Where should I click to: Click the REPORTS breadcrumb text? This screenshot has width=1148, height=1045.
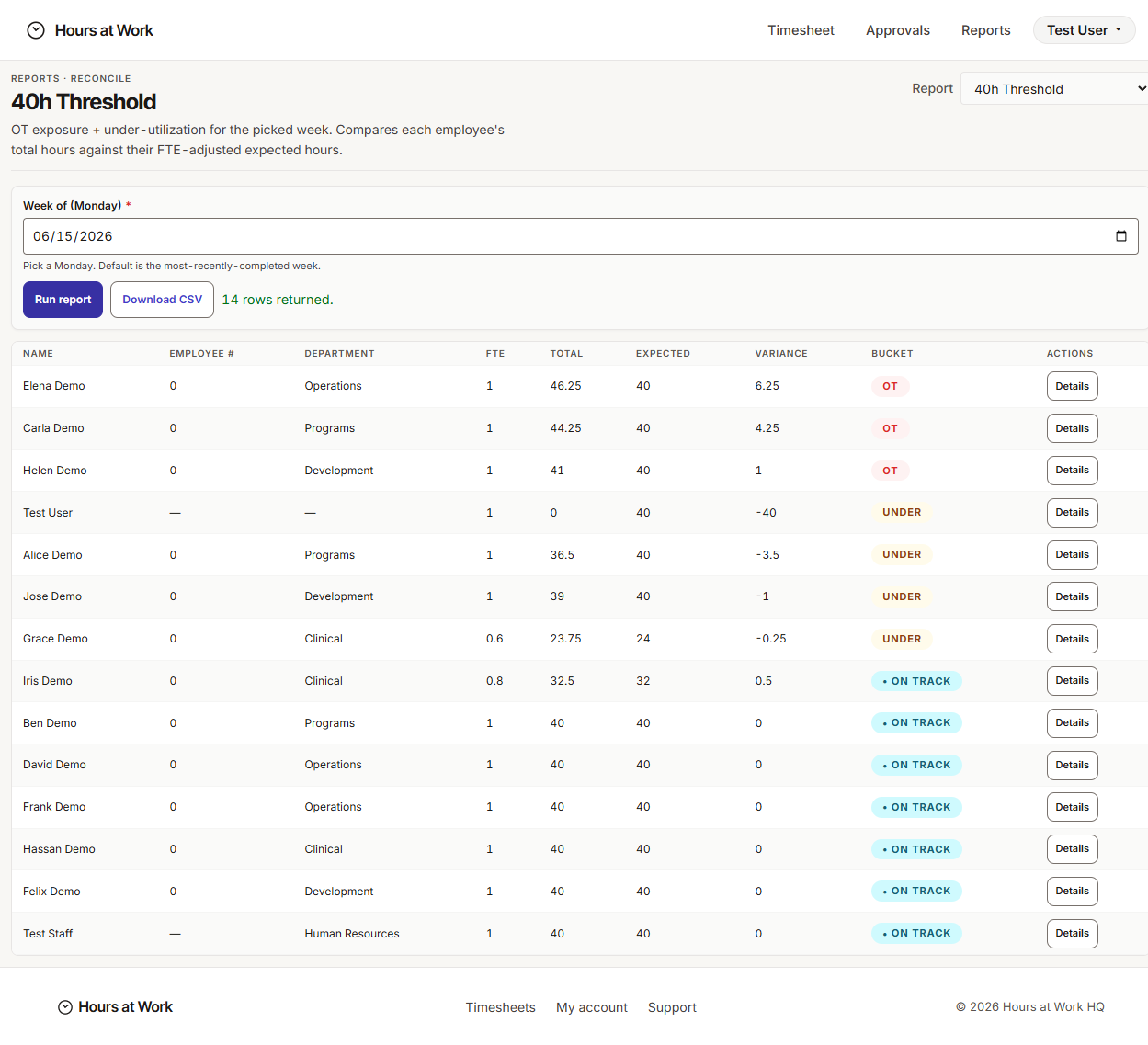[x=35, y=79]
